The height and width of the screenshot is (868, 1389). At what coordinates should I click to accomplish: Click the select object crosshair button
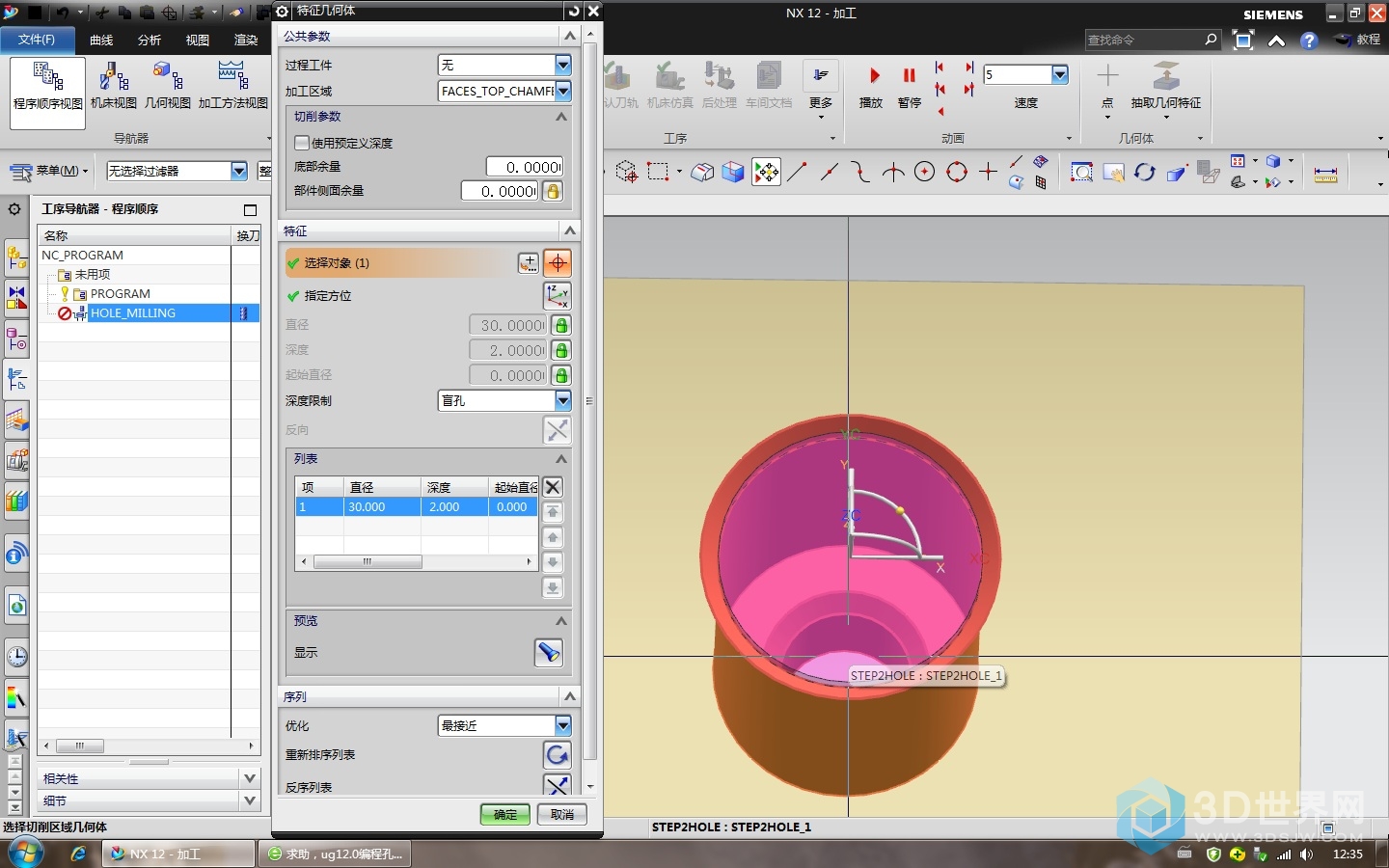pos(558,263)
